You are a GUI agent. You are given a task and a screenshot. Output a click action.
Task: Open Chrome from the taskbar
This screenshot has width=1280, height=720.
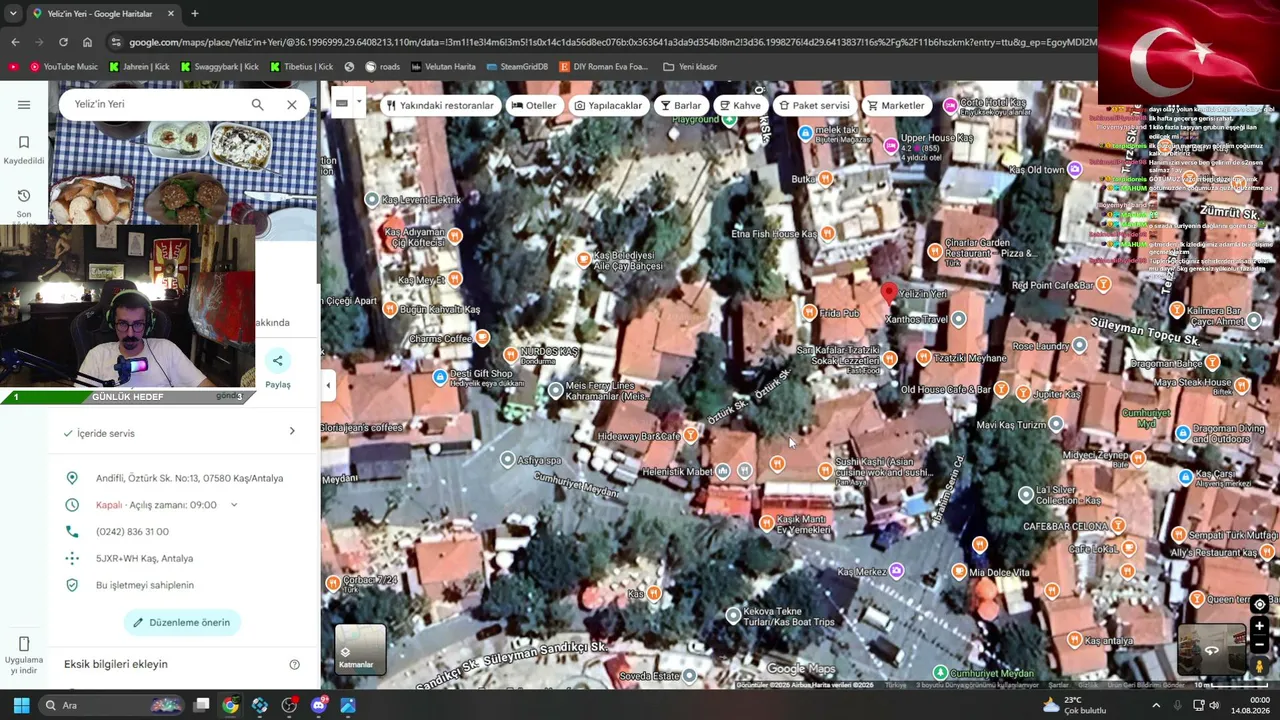(x=230, y=705)
